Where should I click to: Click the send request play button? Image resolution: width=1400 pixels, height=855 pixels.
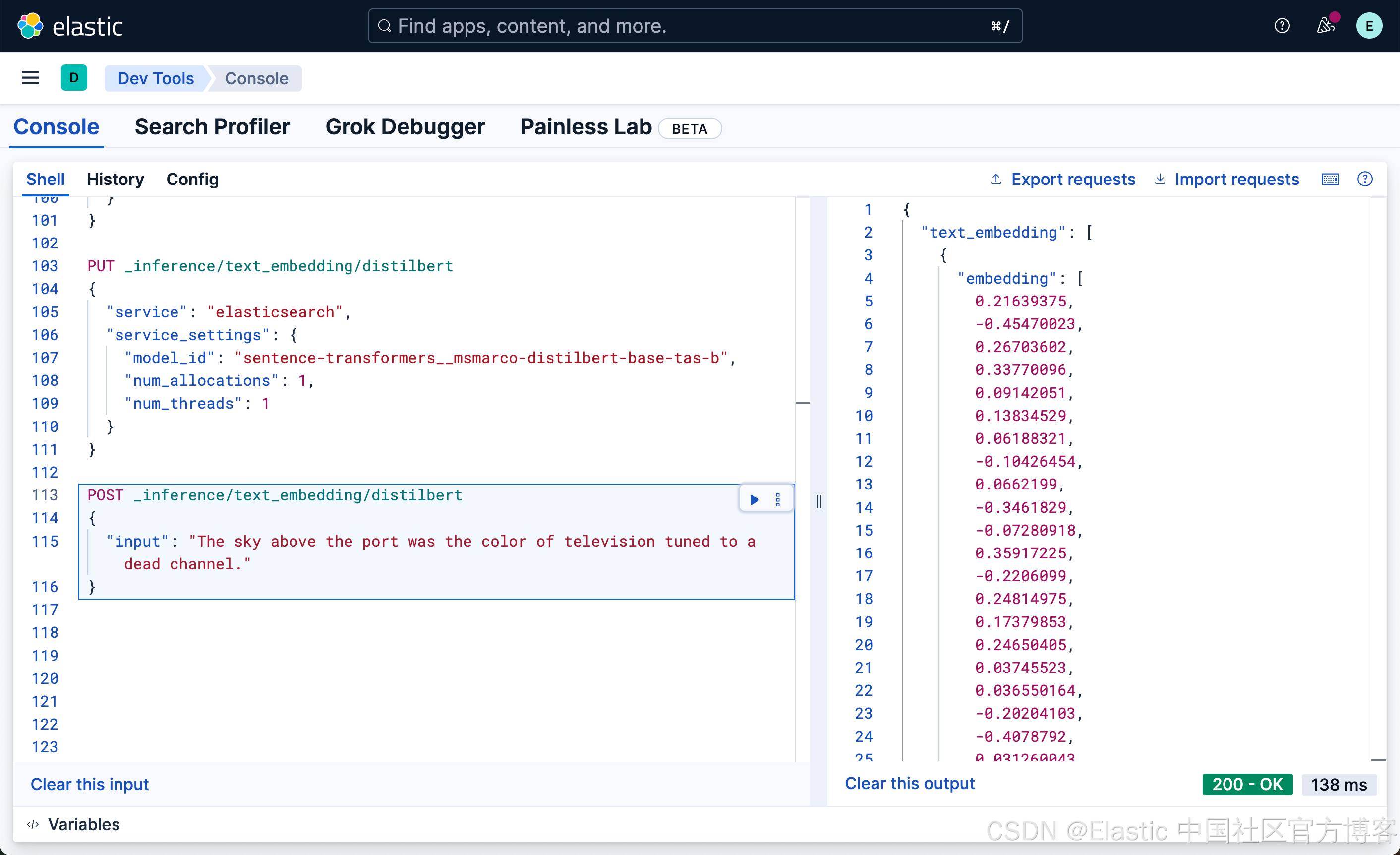coord(754,500)
